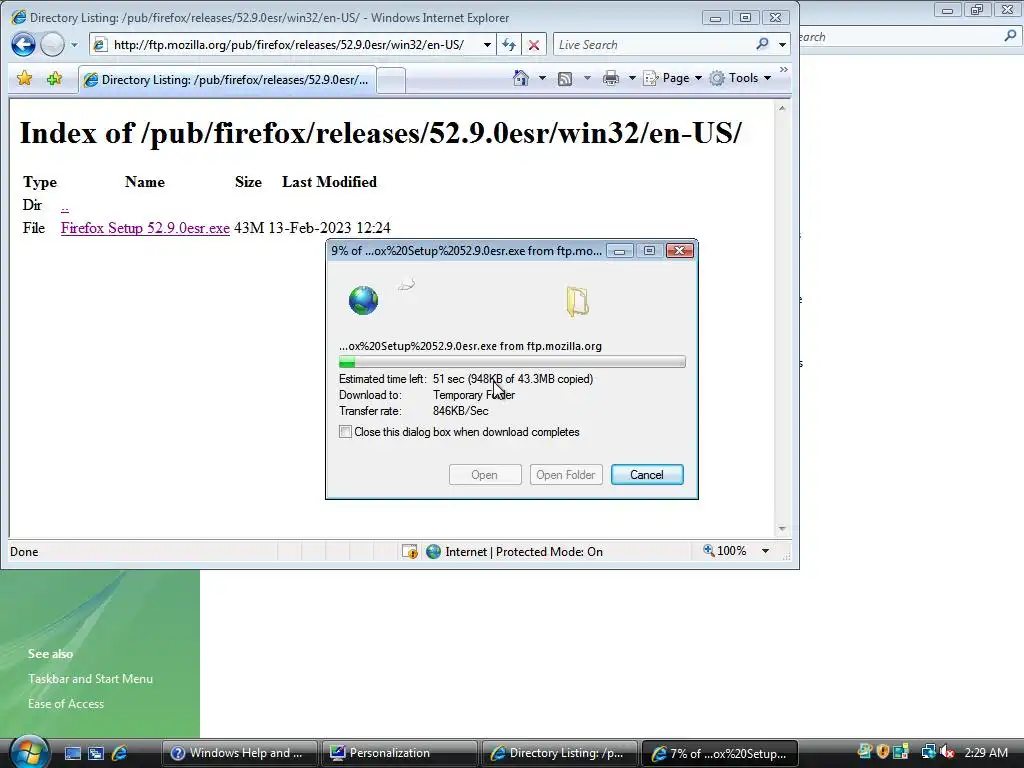
Task: Click the Windows Start orb
Action: (29, 751)
